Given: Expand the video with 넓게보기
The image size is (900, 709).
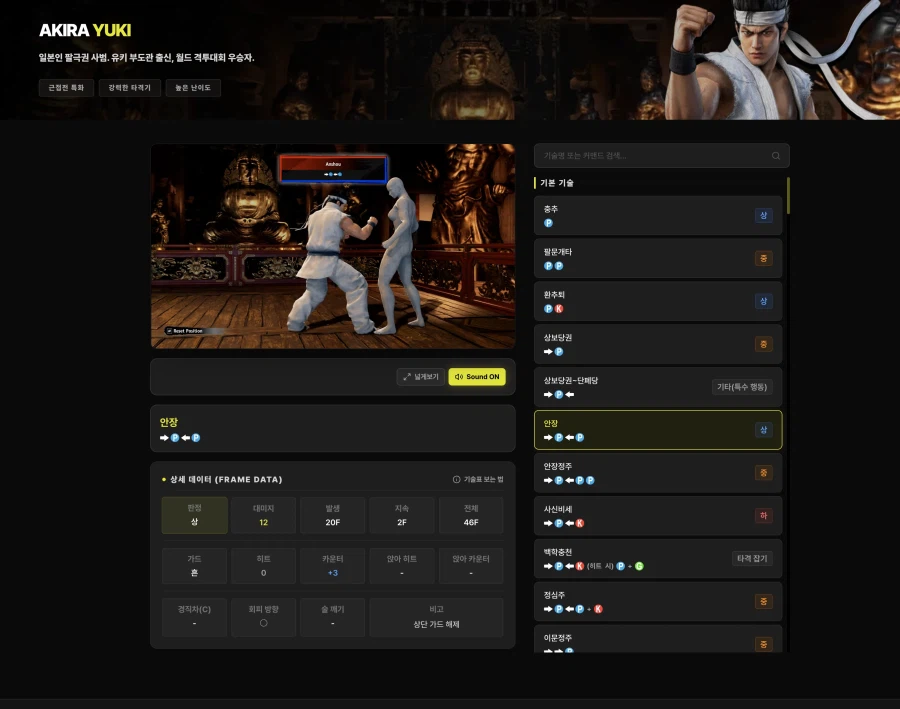Looking at the screenshot, I should (421, 377).
